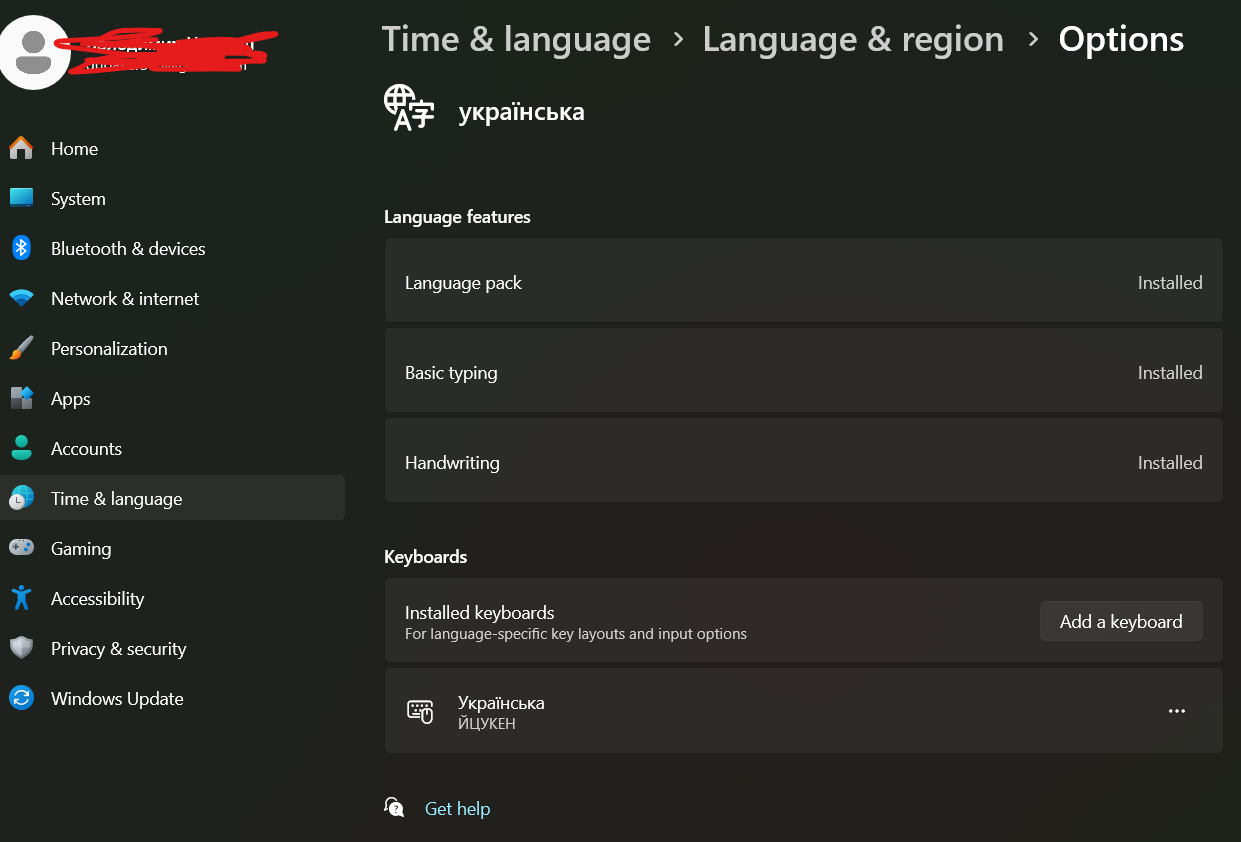Navigate to Apps settings
Image resolution: width=1241 pixels, height=842 pixels.
[x=71, y=398]
